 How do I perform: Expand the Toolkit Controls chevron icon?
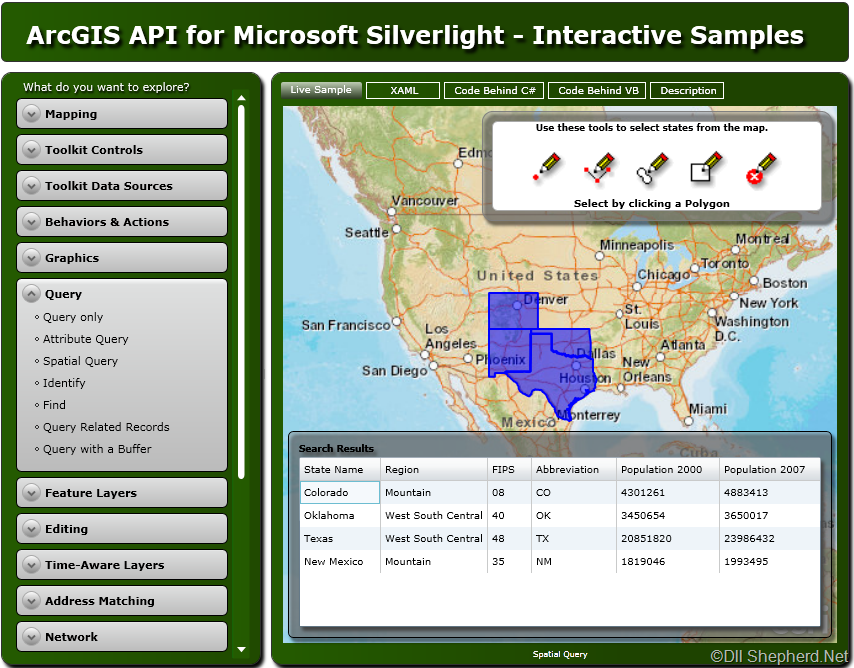coord(32,150)
